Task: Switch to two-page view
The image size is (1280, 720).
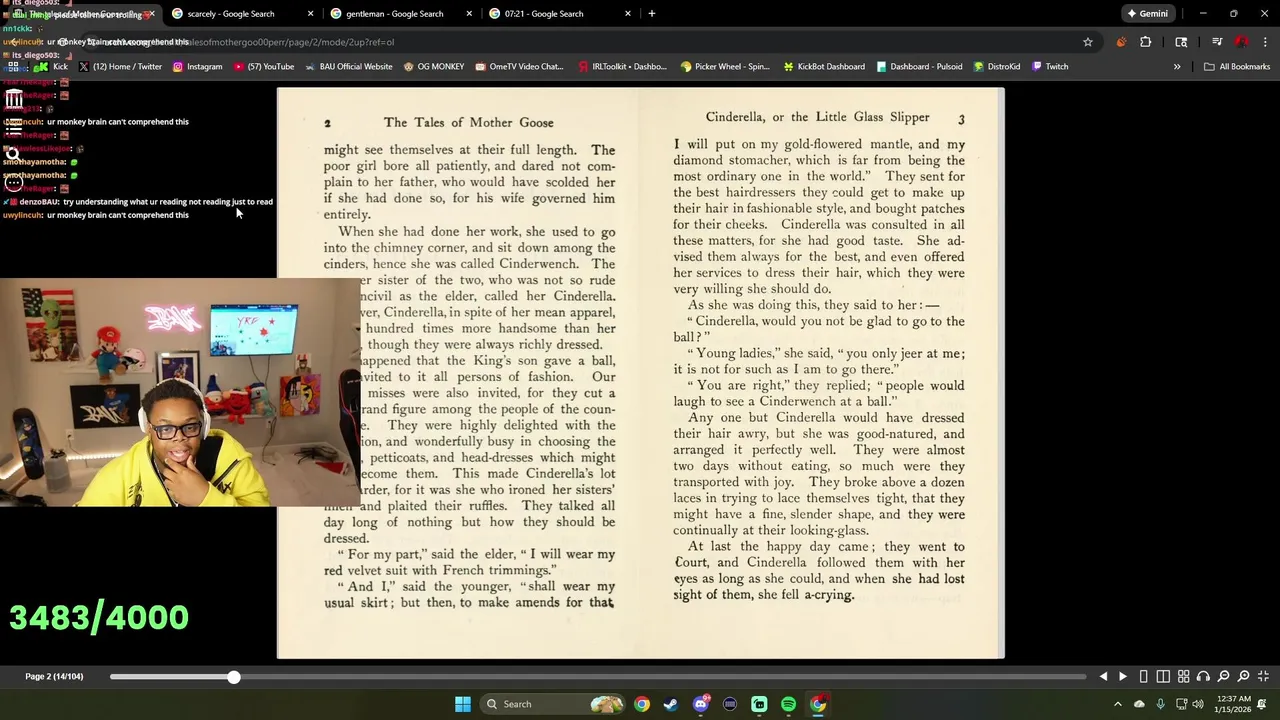Action: point(1163,677)
